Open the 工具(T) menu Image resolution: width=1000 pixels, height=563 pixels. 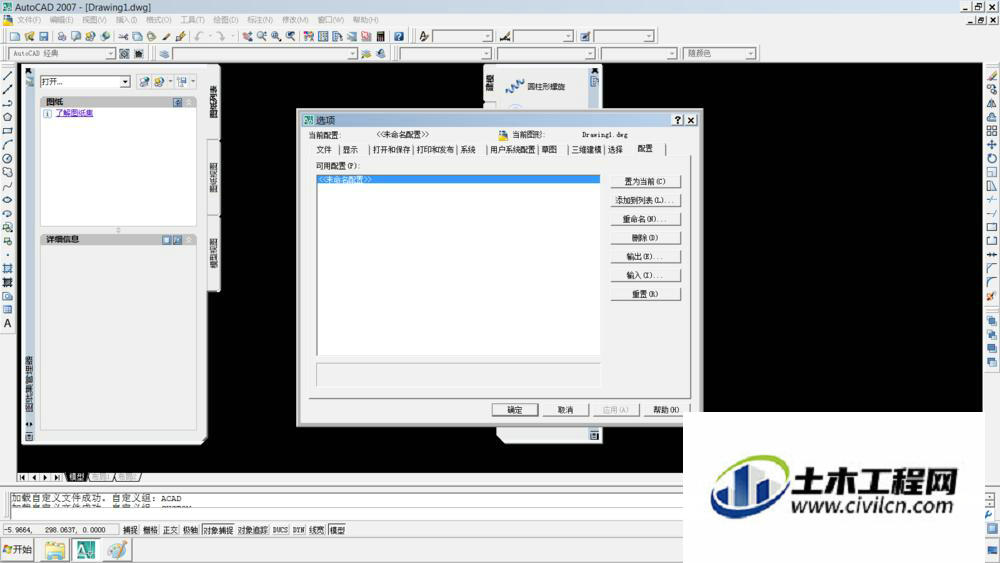pos(192,20)
